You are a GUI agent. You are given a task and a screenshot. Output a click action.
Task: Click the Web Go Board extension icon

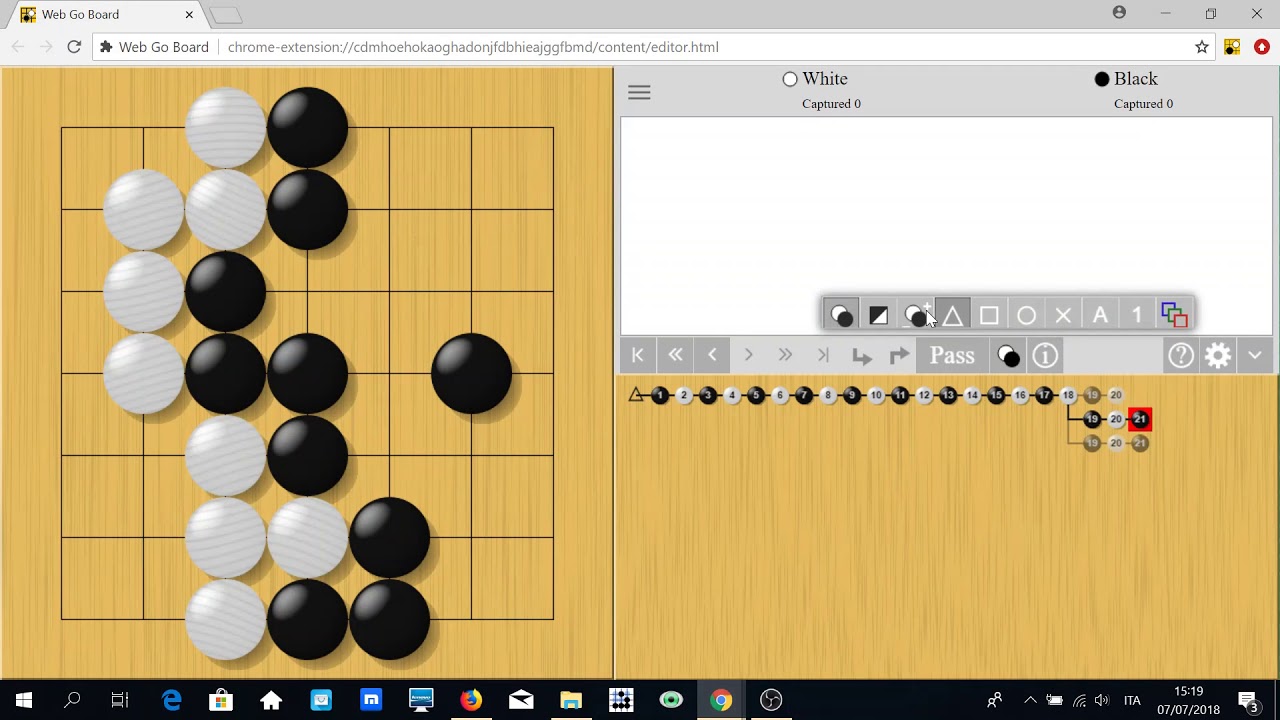pos(1232,47)
